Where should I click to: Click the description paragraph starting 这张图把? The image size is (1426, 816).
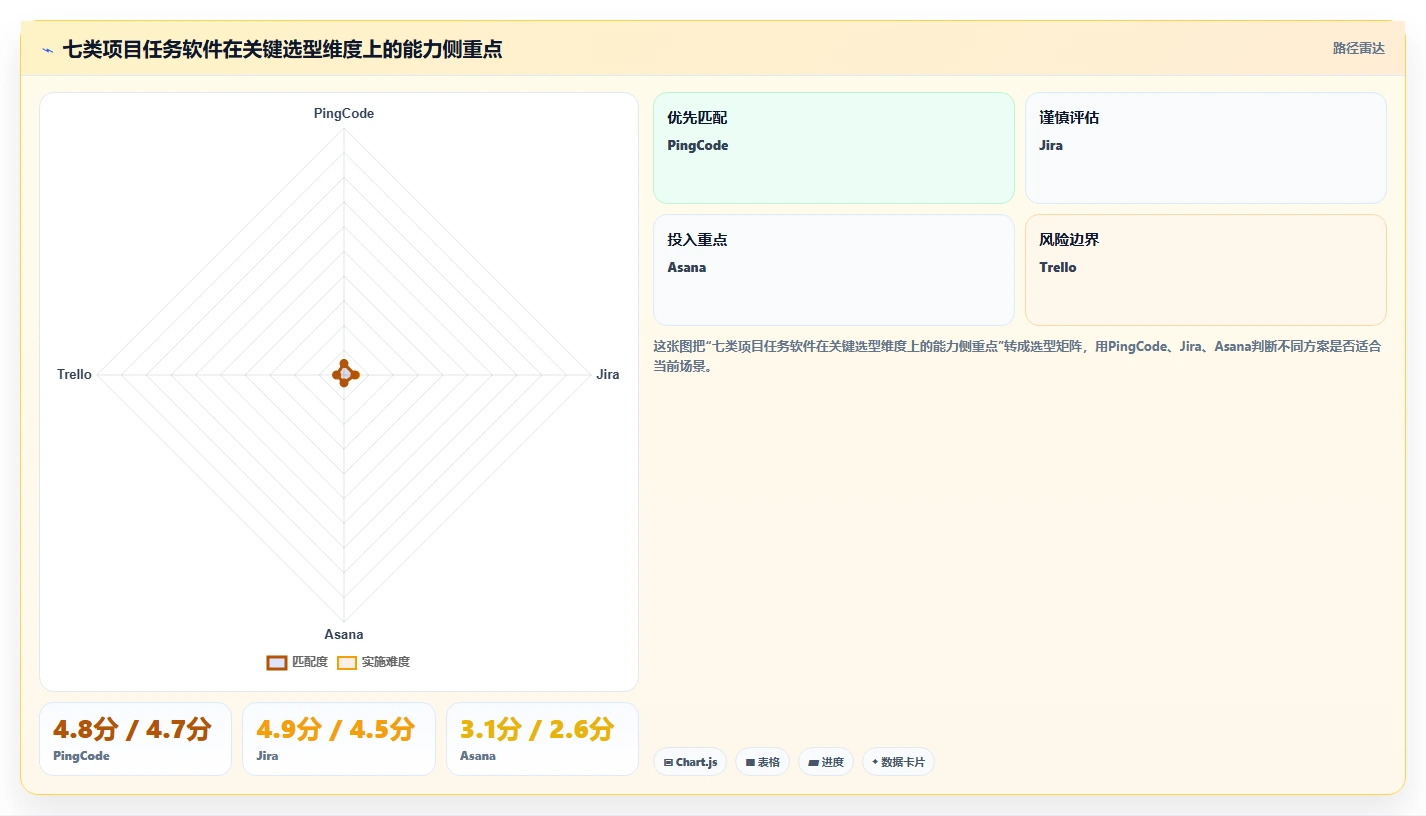pos(1018,356)
